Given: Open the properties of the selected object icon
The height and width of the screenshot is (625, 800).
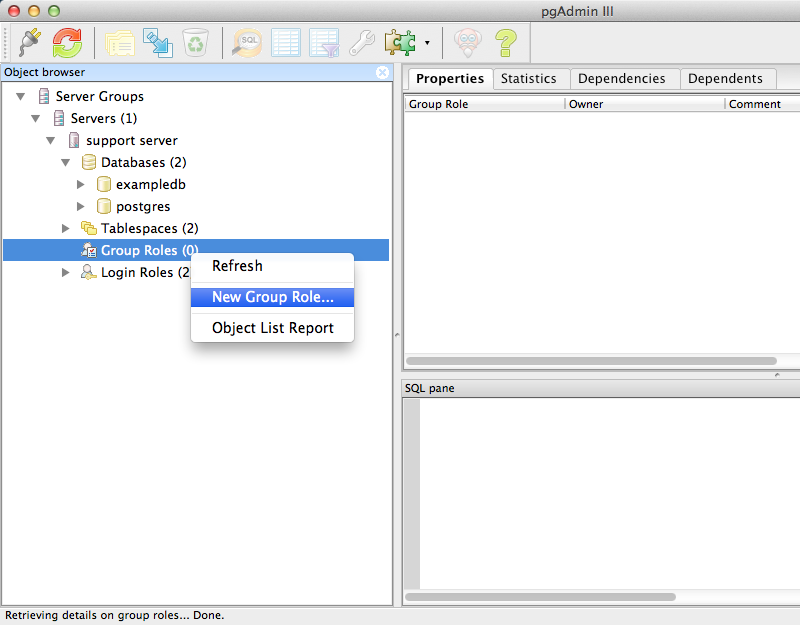Looking at the screenshot, I should click(119, 43).
